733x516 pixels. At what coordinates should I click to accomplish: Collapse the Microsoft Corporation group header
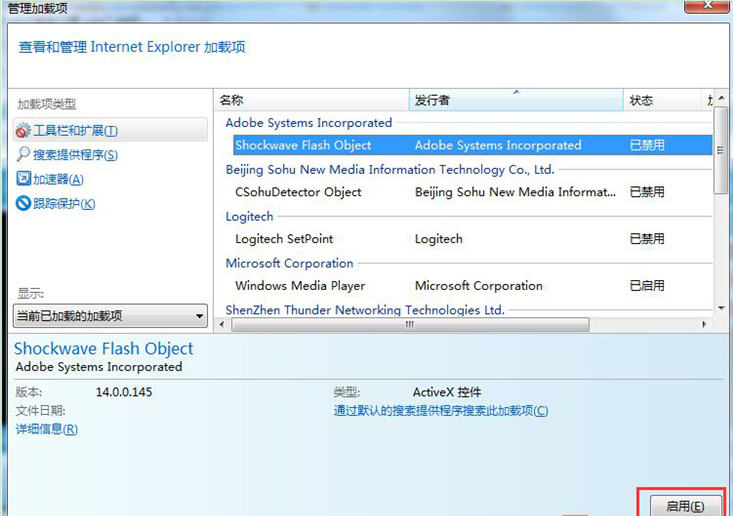[x=289, y=264]
